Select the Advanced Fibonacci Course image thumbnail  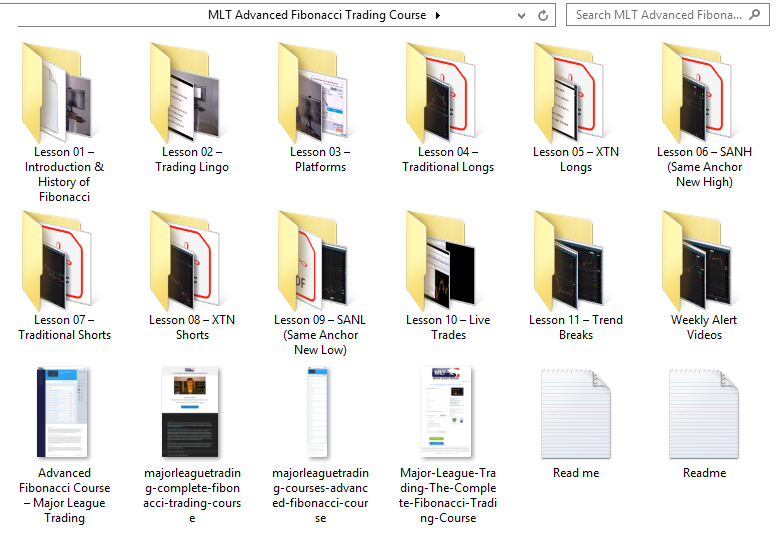click(64, 413)
